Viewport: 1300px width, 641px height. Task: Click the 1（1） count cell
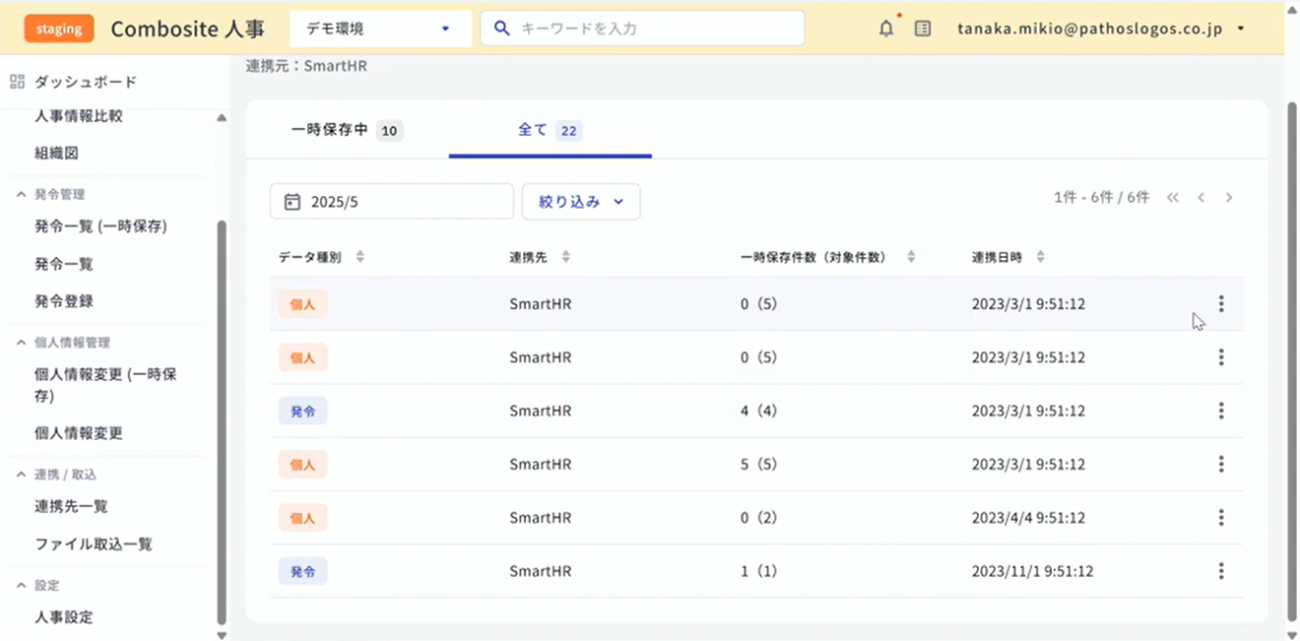point(758,572)
